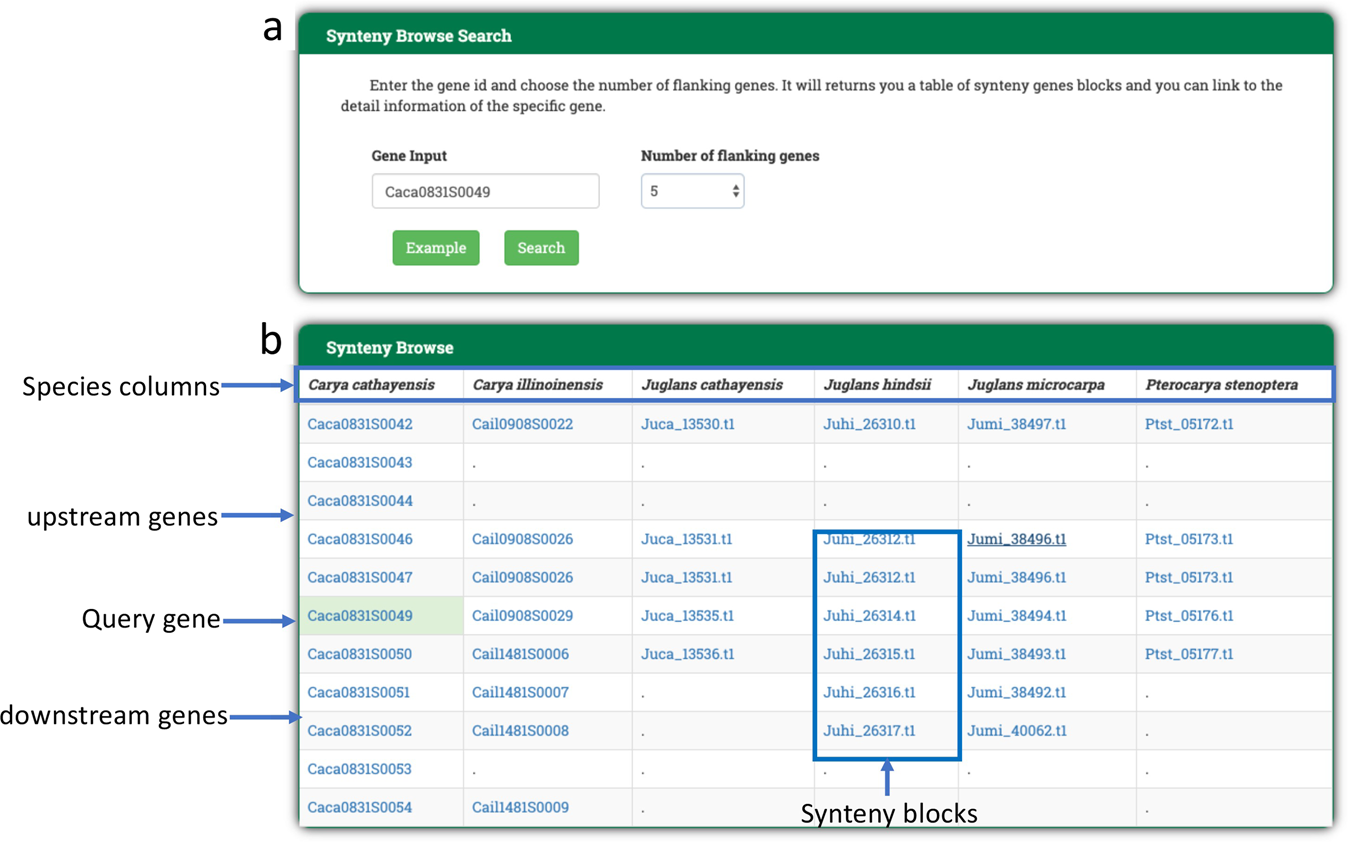Open gene Jumi_38497.t1 details
Screen dimensions: 1348x842
[1016, 424]
